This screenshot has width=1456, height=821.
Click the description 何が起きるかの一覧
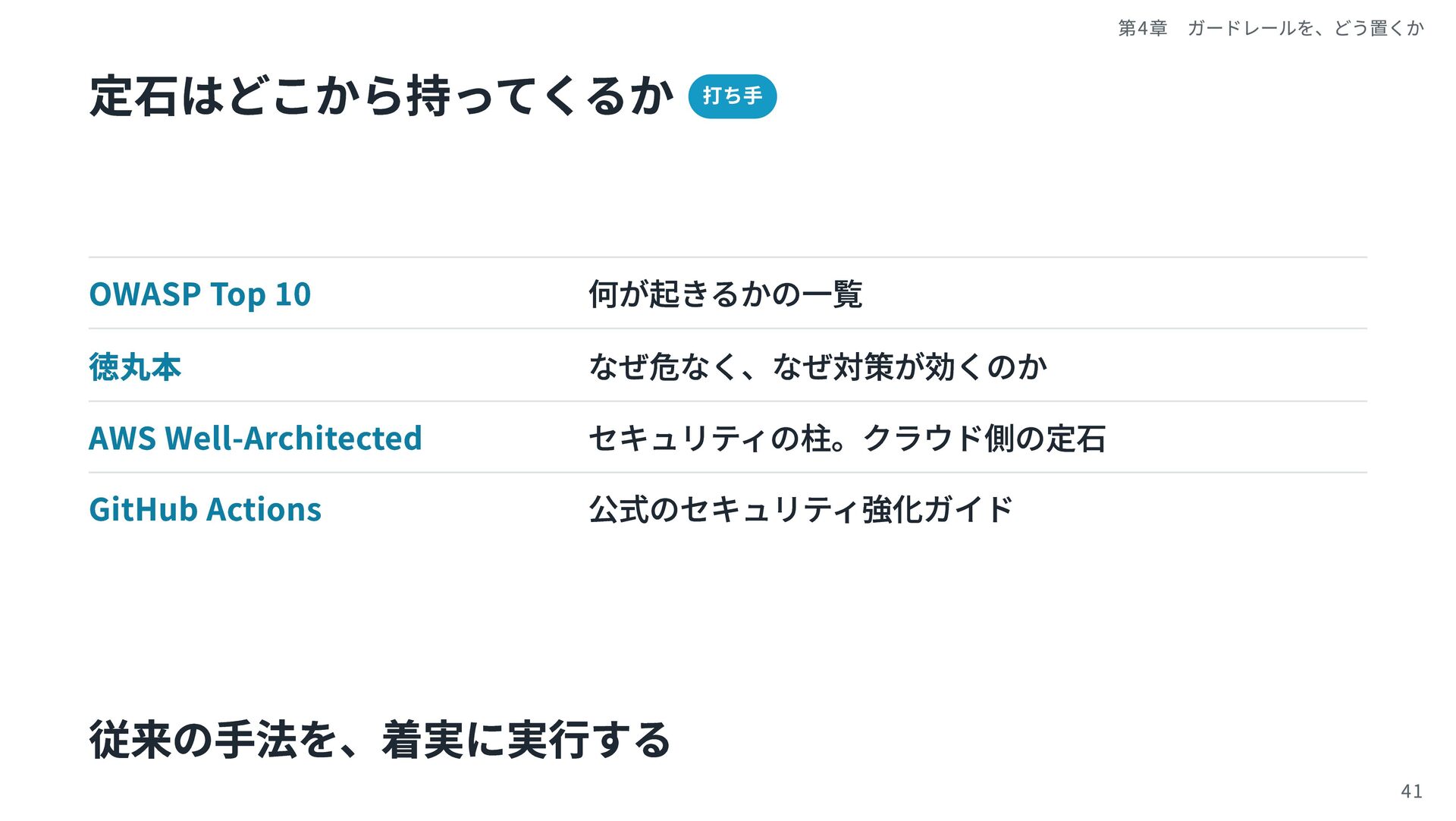726,294
